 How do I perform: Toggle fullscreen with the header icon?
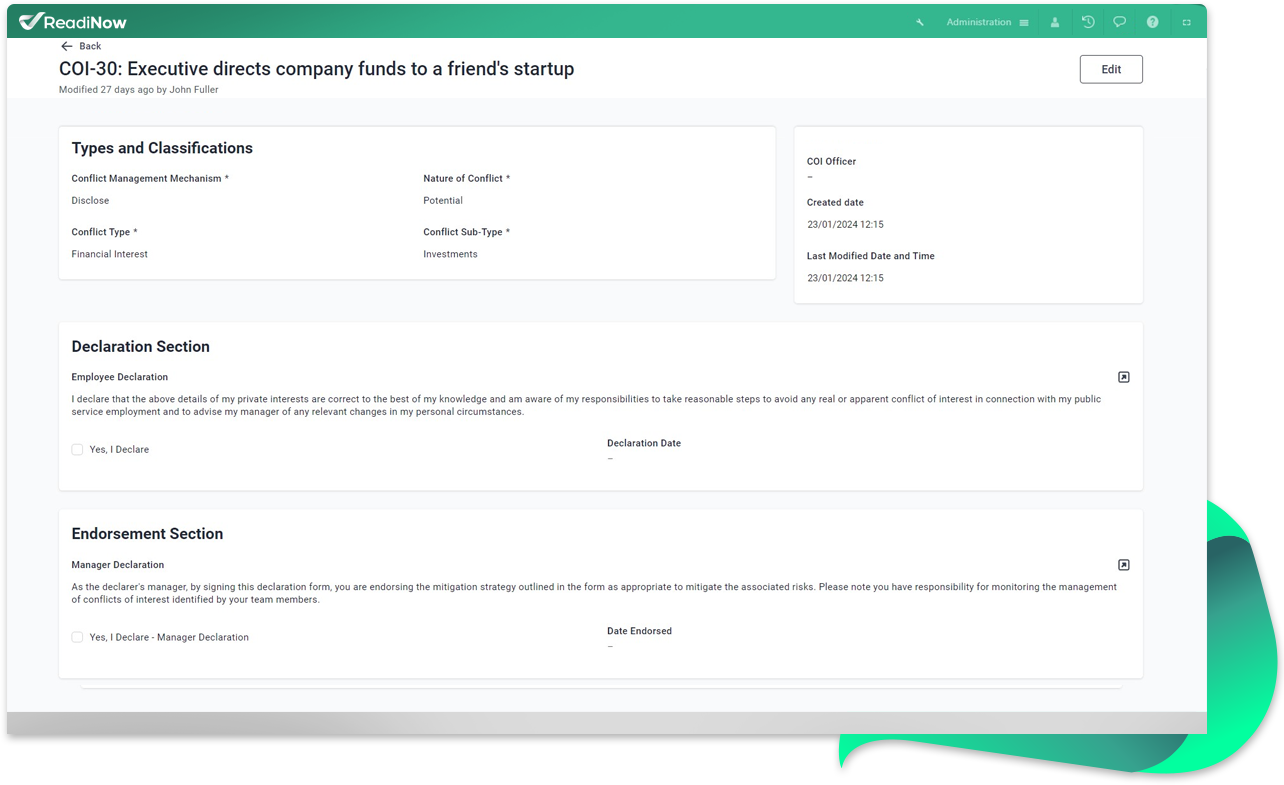click(x=1187, y=22)
